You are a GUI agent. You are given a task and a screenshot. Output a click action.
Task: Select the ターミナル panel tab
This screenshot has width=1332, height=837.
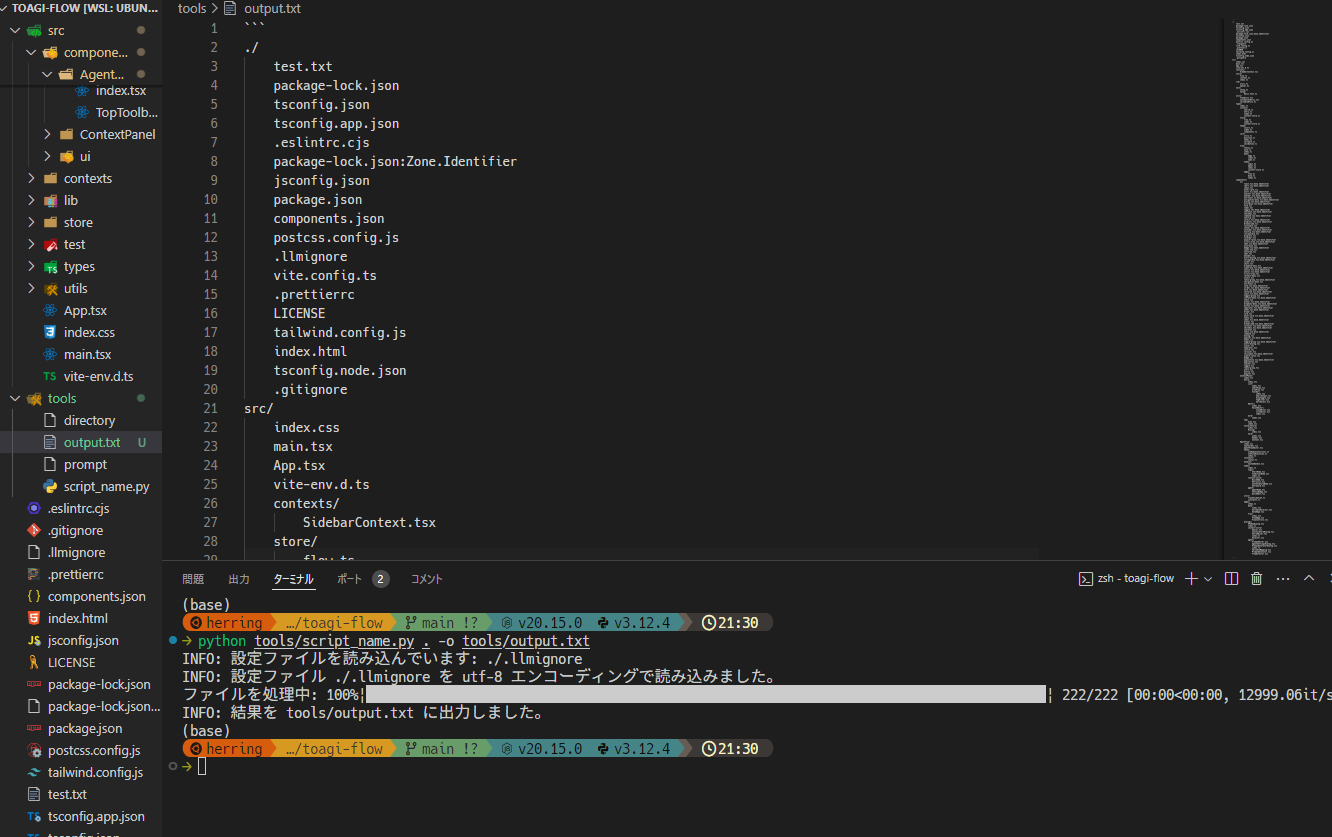click(x=293, y=579)
